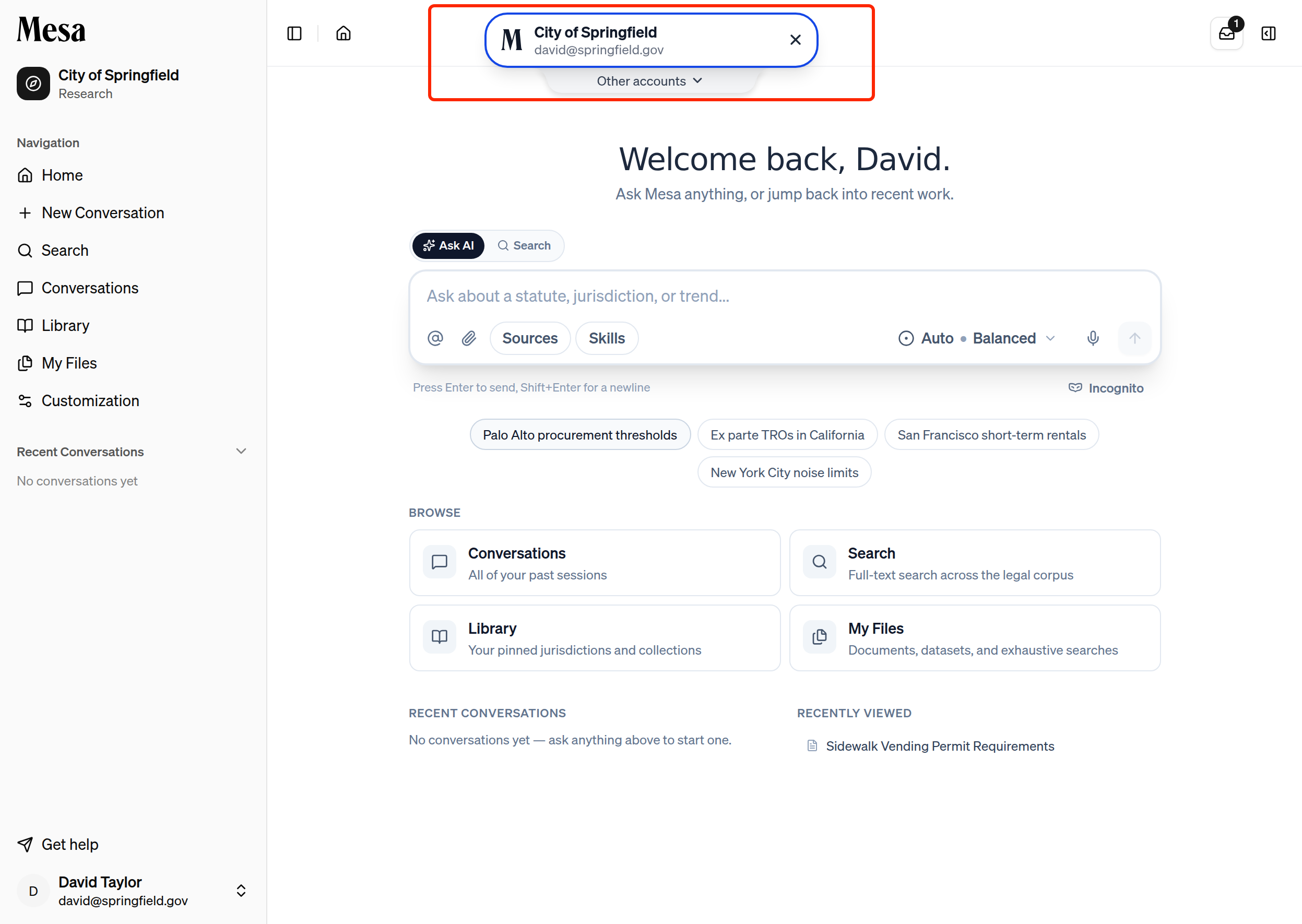Image resolution: width=1302 pixels, height=924 pixels.
Task: Switch to Search mode tab
Action: [524, 246]
